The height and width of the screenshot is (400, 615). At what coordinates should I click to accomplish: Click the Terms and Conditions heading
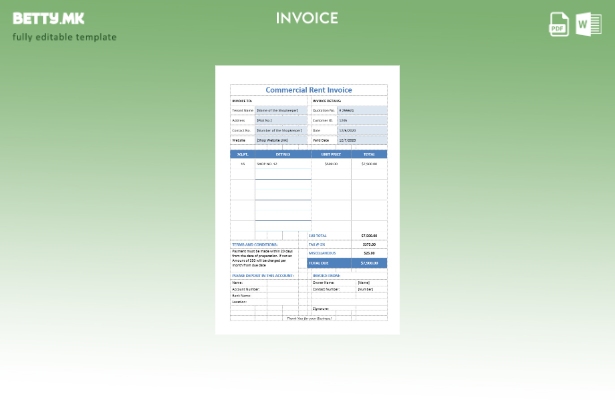[x=255, y=244]
